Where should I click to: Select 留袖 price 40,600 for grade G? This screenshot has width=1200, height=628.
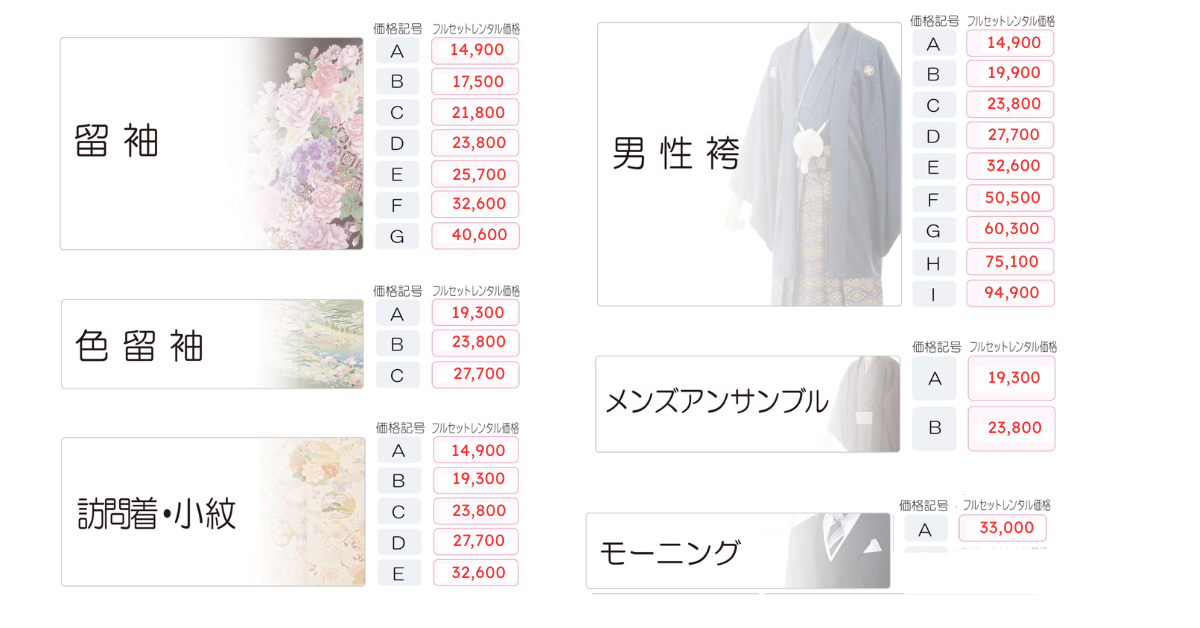coord(476,236)
